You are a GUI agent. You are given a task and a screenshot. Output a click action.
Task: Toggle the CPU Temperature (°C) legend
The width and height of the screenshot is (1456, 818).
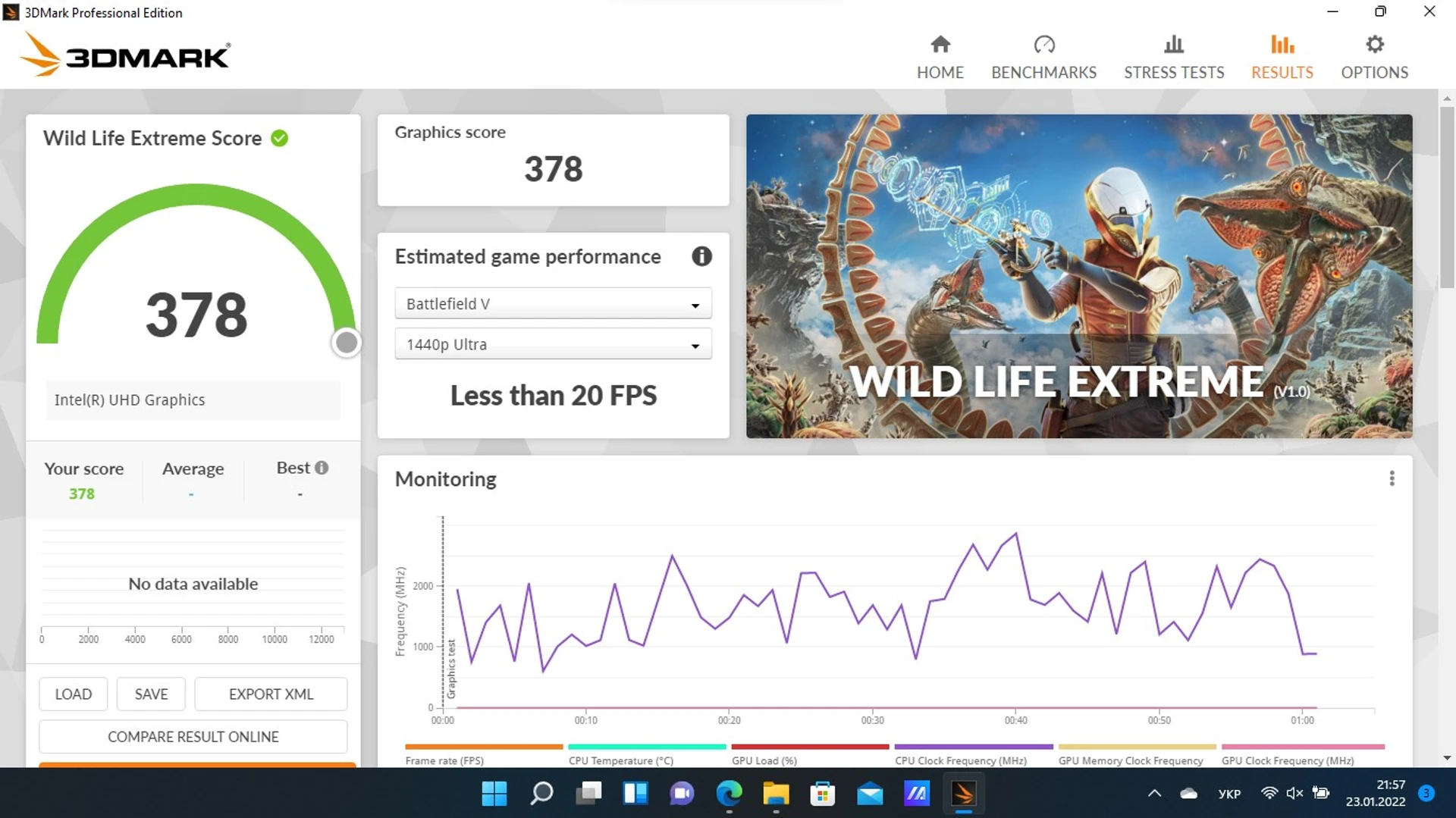(x=647, y=755)
